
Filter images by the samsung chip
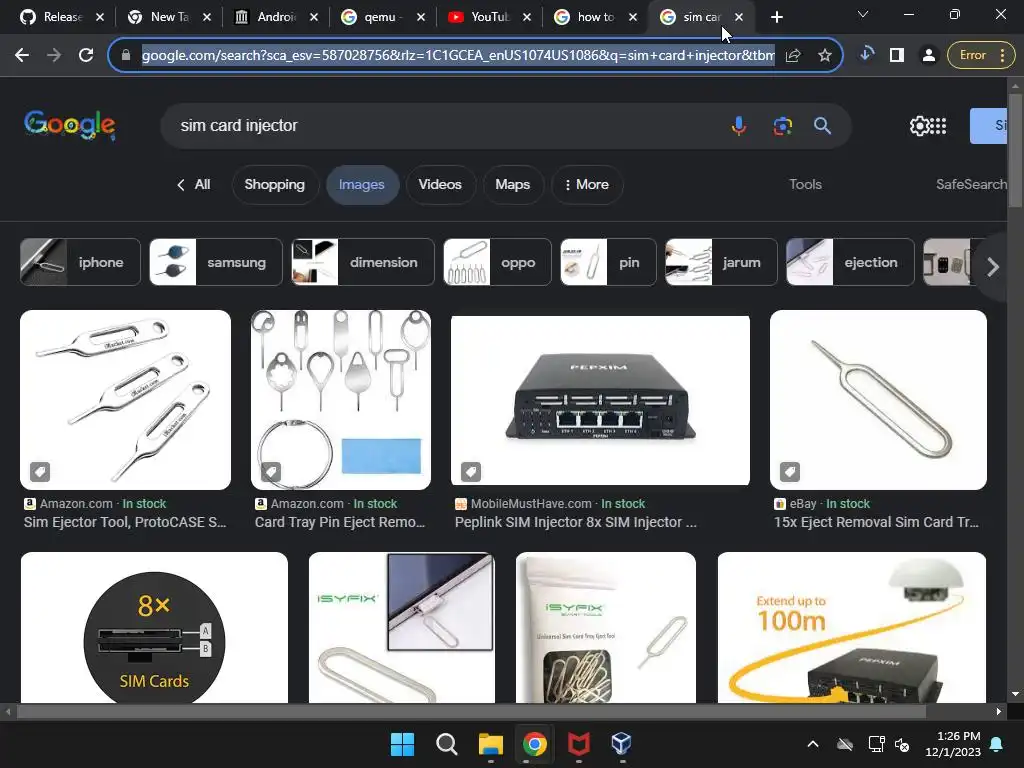(x=216, y=263)
